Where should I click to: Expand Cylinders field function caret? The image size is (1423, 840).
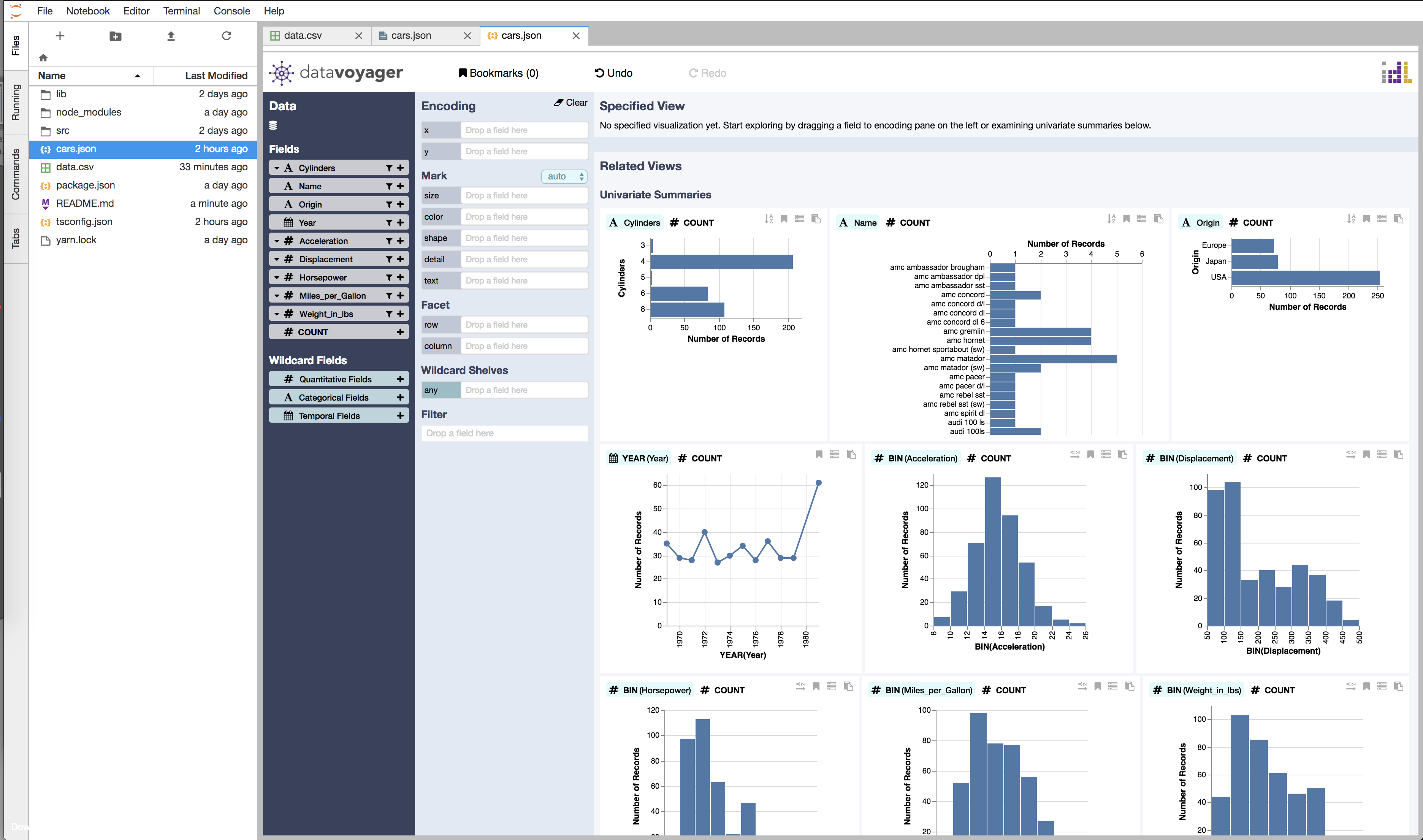(277, 168)
